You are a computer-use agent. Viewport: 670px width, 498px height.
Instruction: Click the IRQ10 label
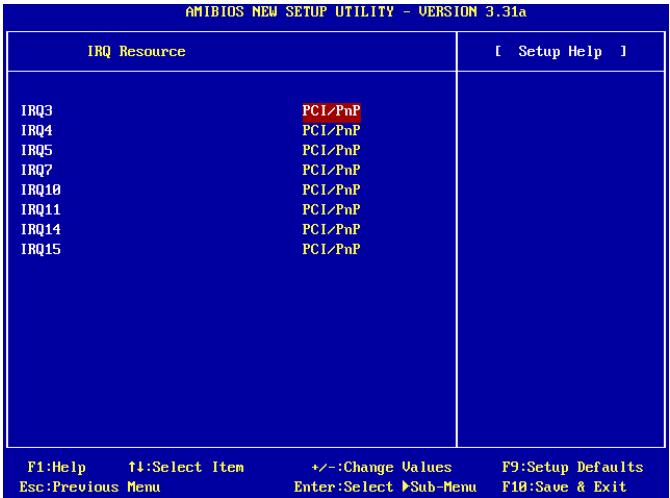coord(41,190)
